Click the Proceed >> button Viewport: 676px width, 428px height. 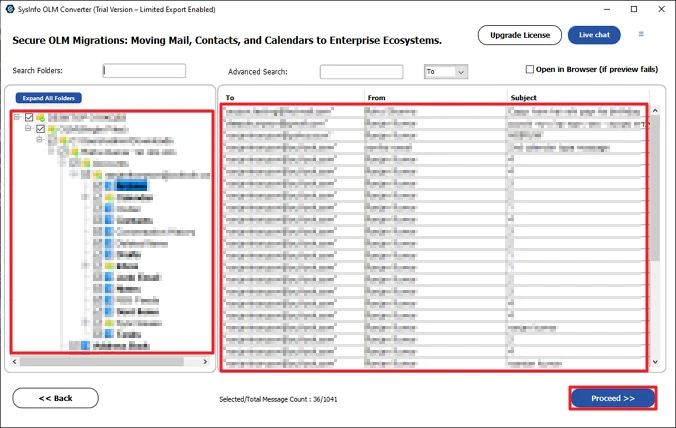point(613,398)
